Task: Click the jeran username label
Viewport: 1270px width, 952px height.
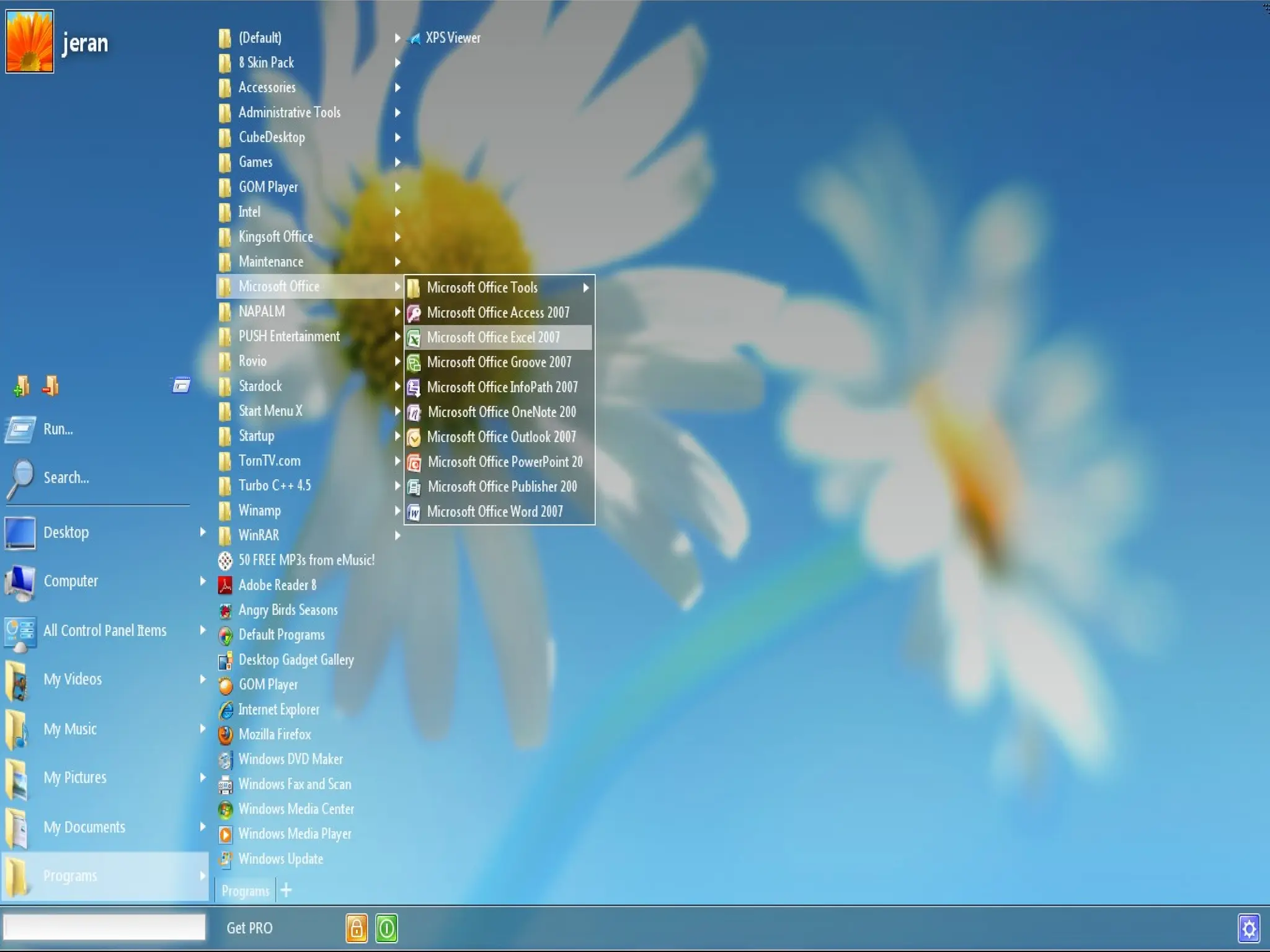Action: [85, 43]
